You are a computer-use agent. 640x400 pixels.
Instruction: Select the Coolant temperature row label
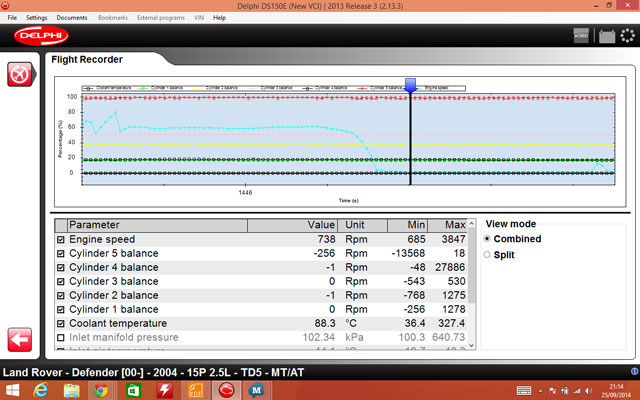click(118, 323)
